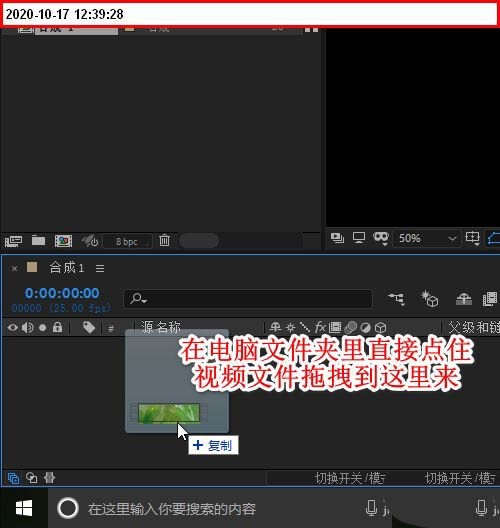Click the motion blur column icon

[x=351, y=327]
